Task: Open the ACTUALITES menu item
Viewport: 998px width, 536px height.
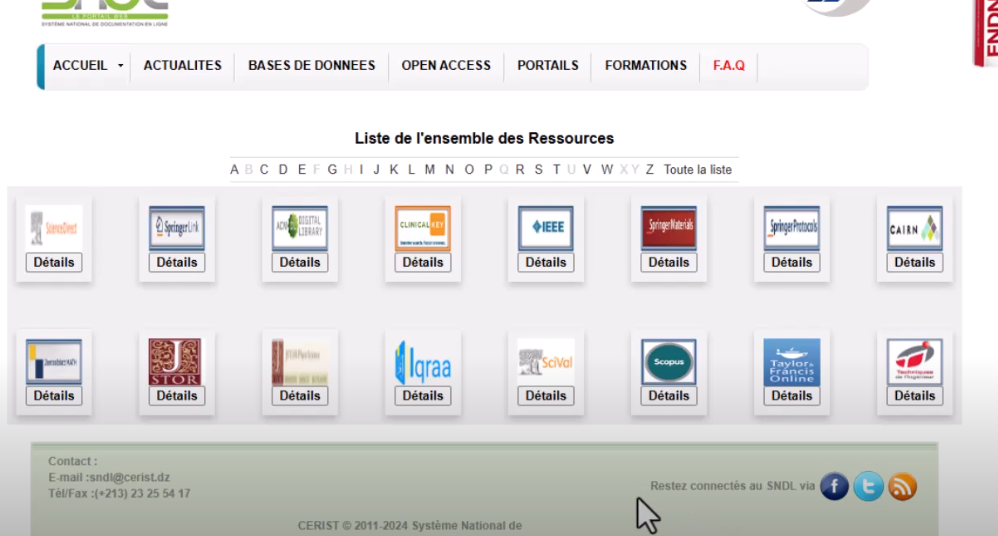Action: pos(183,66)
